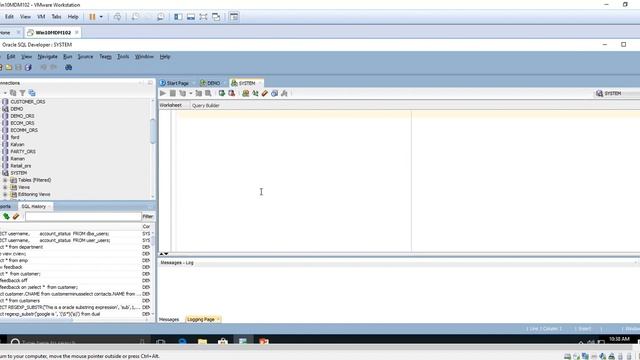Expand the Editioning Views node
640x360 pixels.
pos(5,194)
